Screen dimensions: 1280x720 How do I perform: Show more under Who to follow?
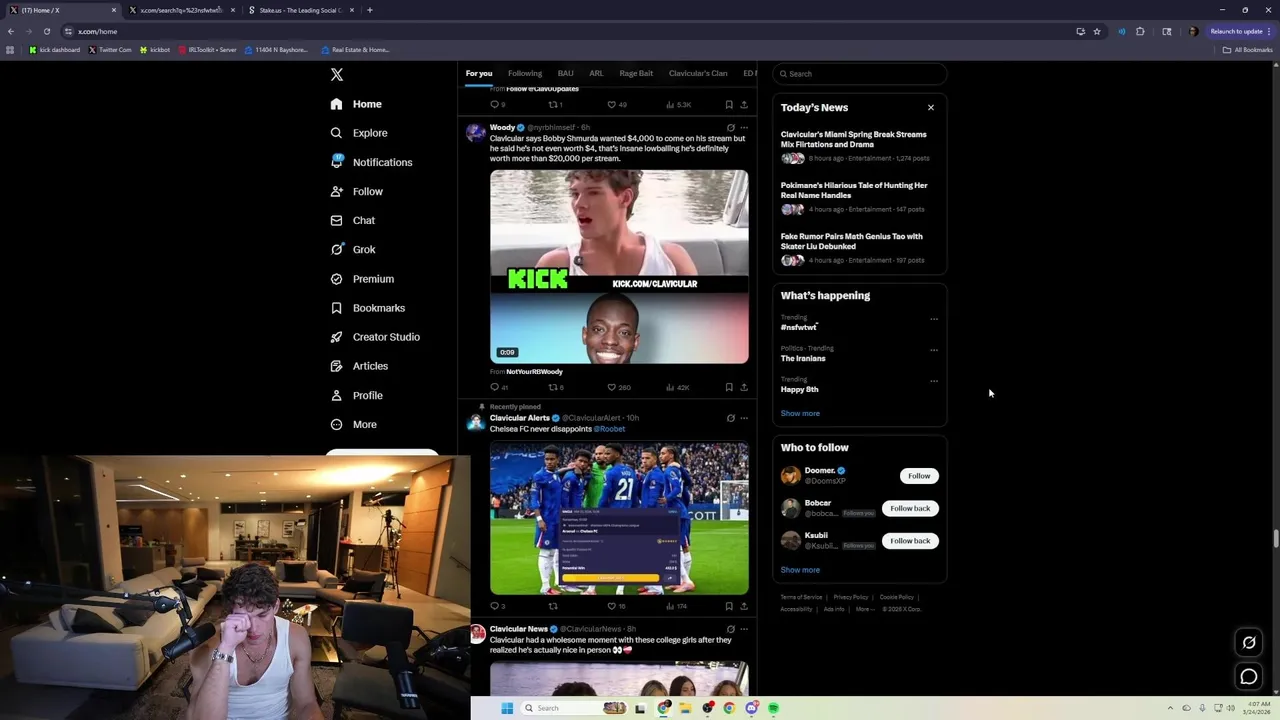[800, 570]
